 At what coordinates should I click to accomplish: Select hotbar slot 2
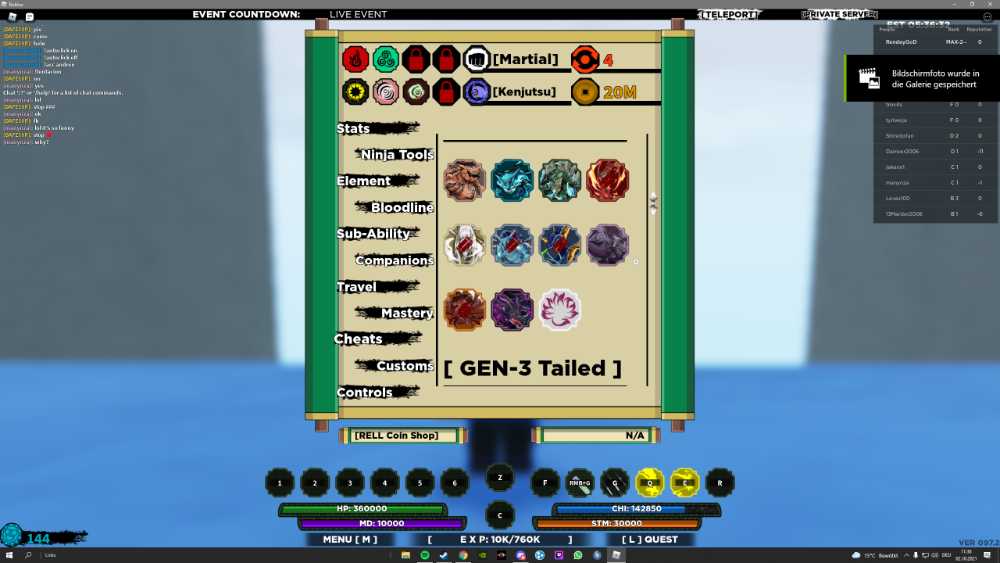click(314, 483)
